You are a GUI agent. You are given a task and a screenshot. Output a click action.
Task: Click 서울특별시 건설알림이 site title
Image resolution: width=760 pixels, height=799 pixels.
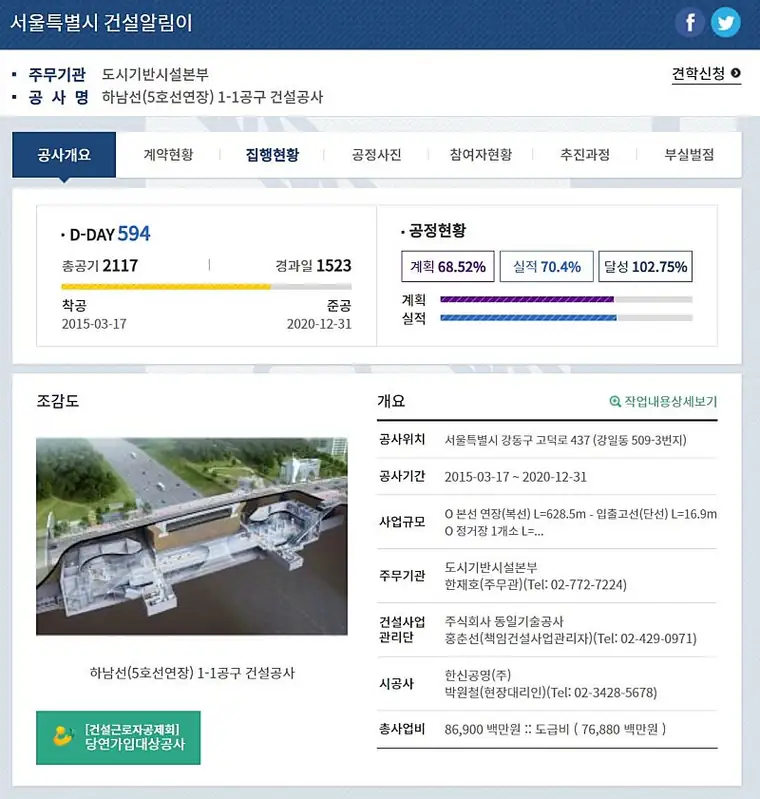click(x=101, y=22)
